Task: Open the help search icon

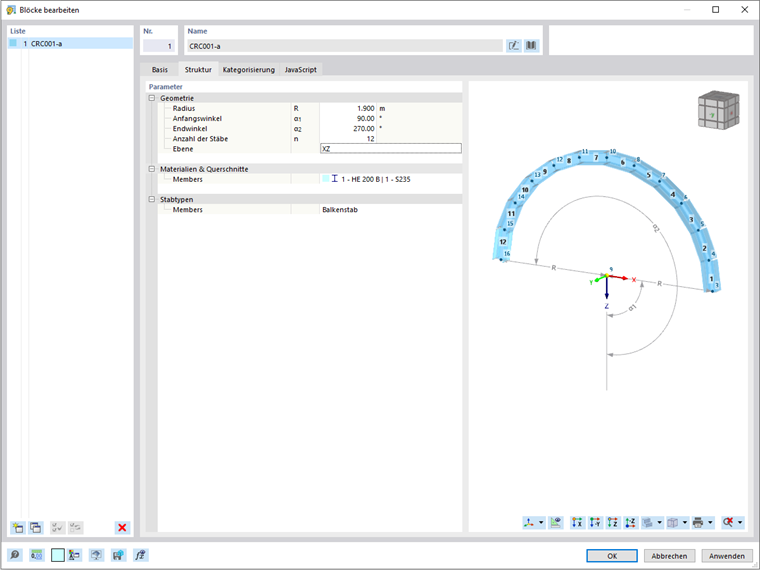Action: (x=15, y=555)
